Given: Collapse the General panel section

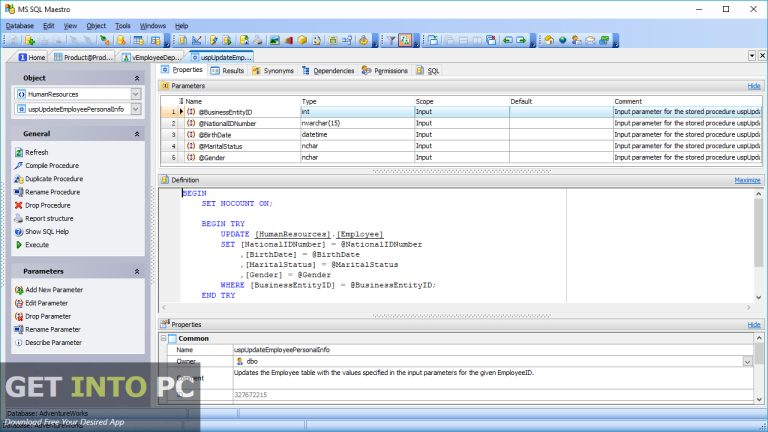Looking at the screenshot, I should (136, 133).
